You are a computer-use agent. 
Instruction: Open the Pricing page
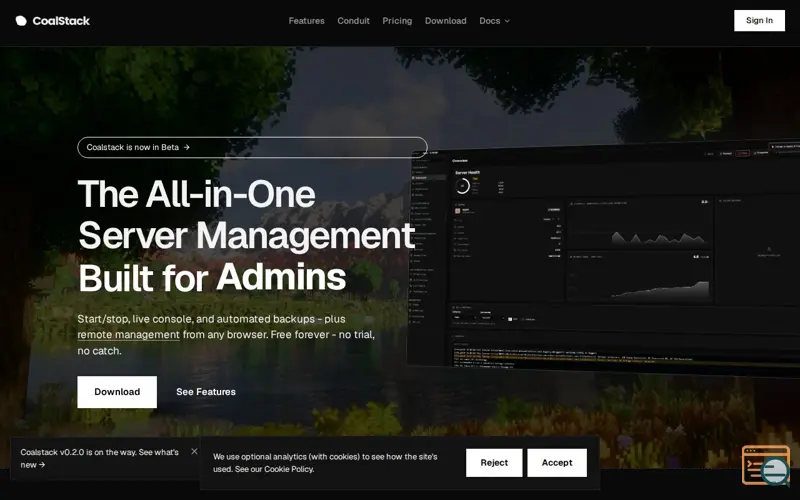pyautogui.click(x=397, y=21)
